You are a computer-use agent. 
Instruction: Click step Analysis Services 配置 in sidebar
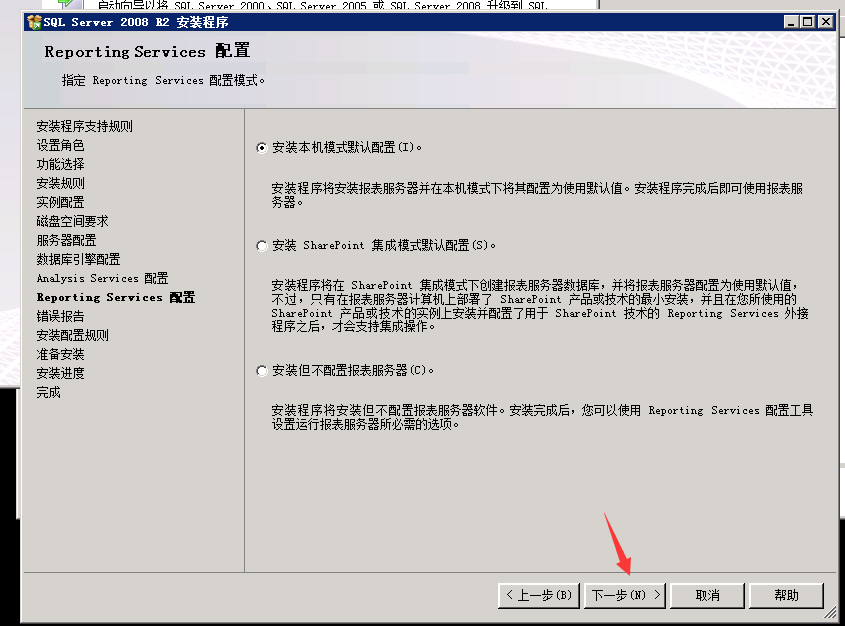click(102, 278)
